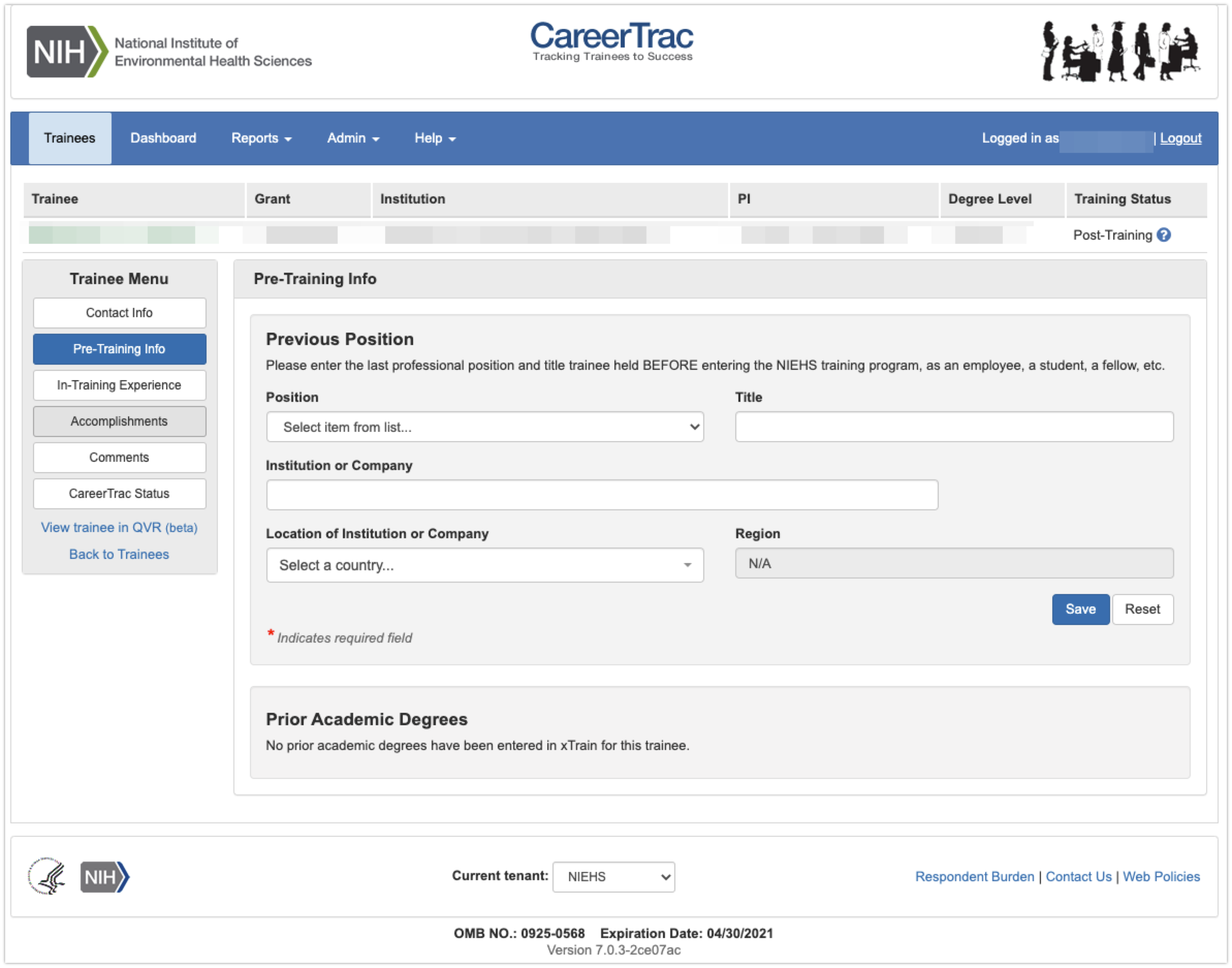Click the Back to Trainees link
Image resolution: width=1232 pixels, height=968 pixels.
coord(119,554)
